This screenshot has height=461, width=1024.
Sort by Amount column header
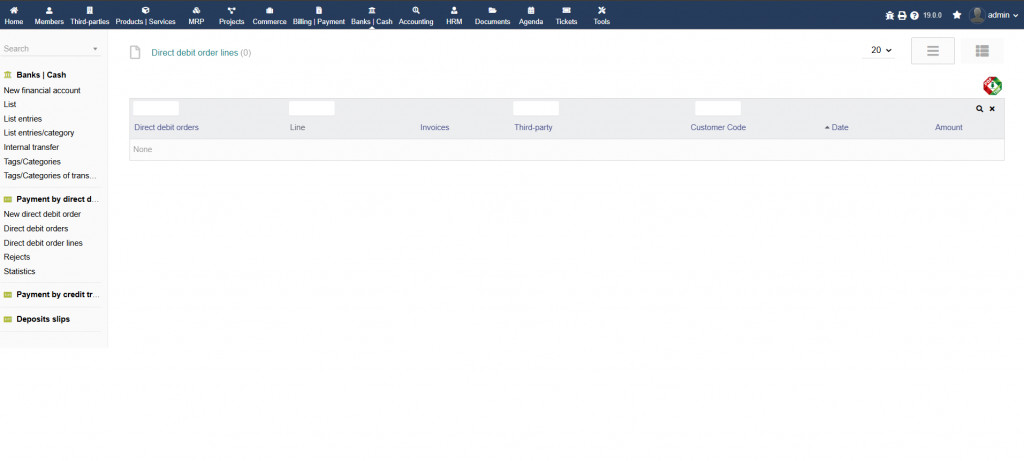coord(949,127)
